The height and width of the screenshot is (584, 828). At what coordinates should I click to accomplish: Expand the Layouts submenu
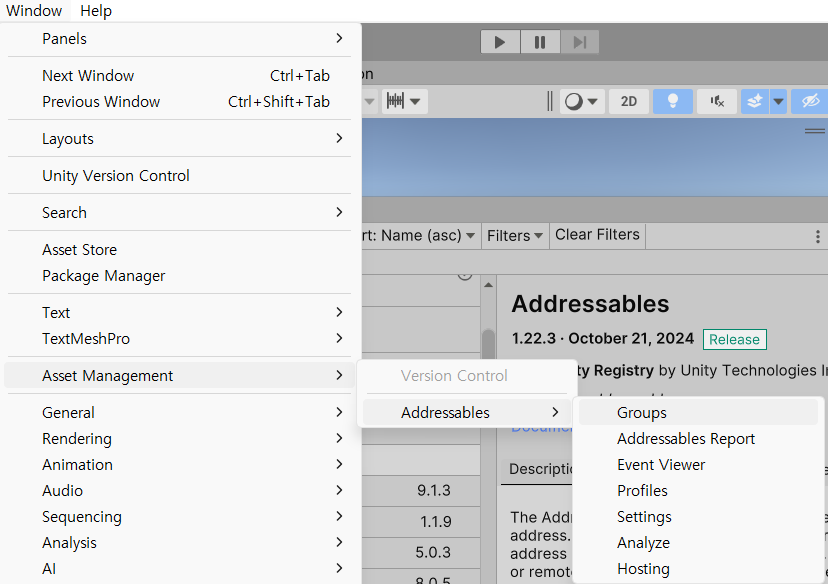pos(180,139)
